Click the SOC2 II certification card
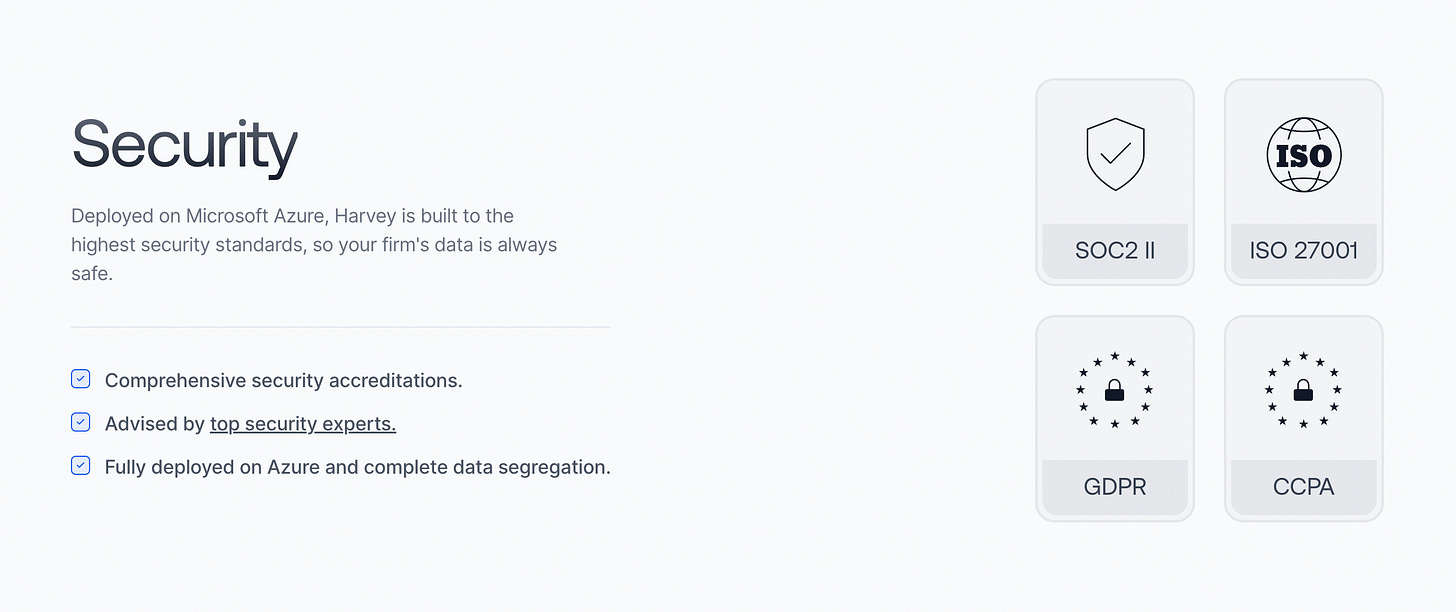This screenshot has height=612, width=1456. 1115,182
